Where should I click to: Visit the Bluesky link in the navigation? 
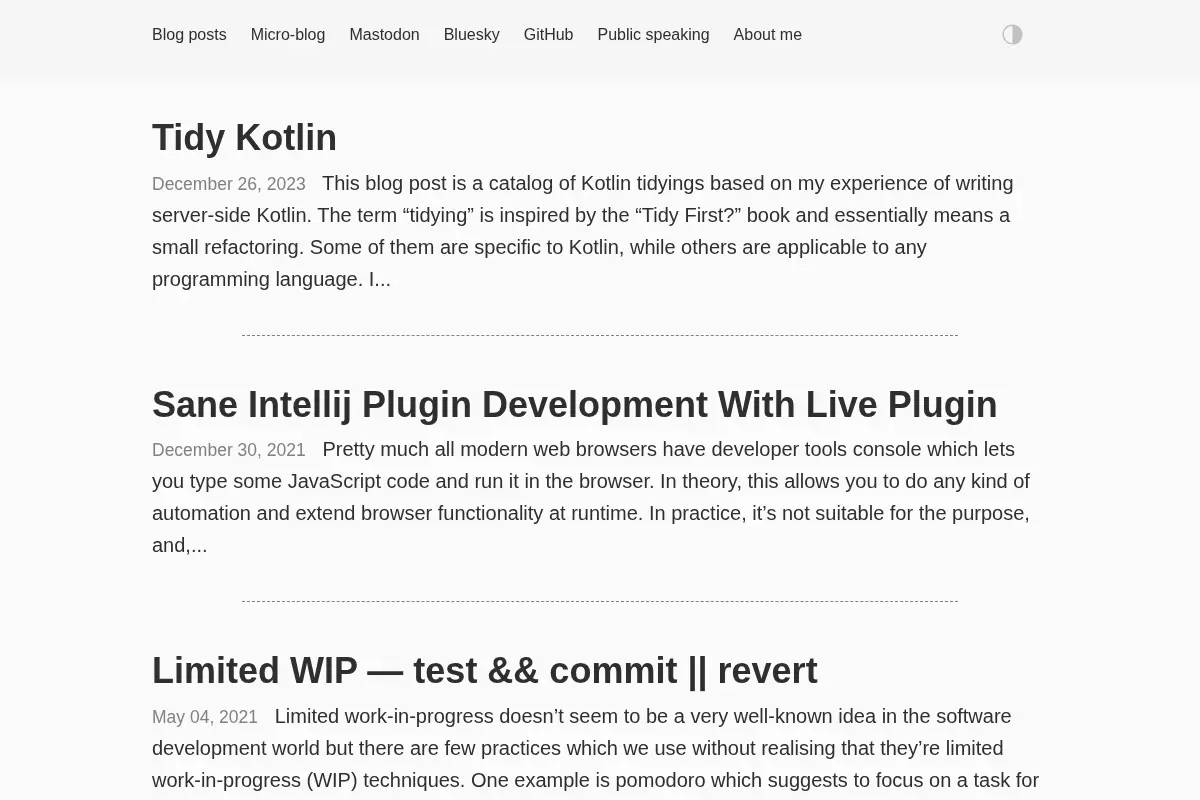pos(471,35)
